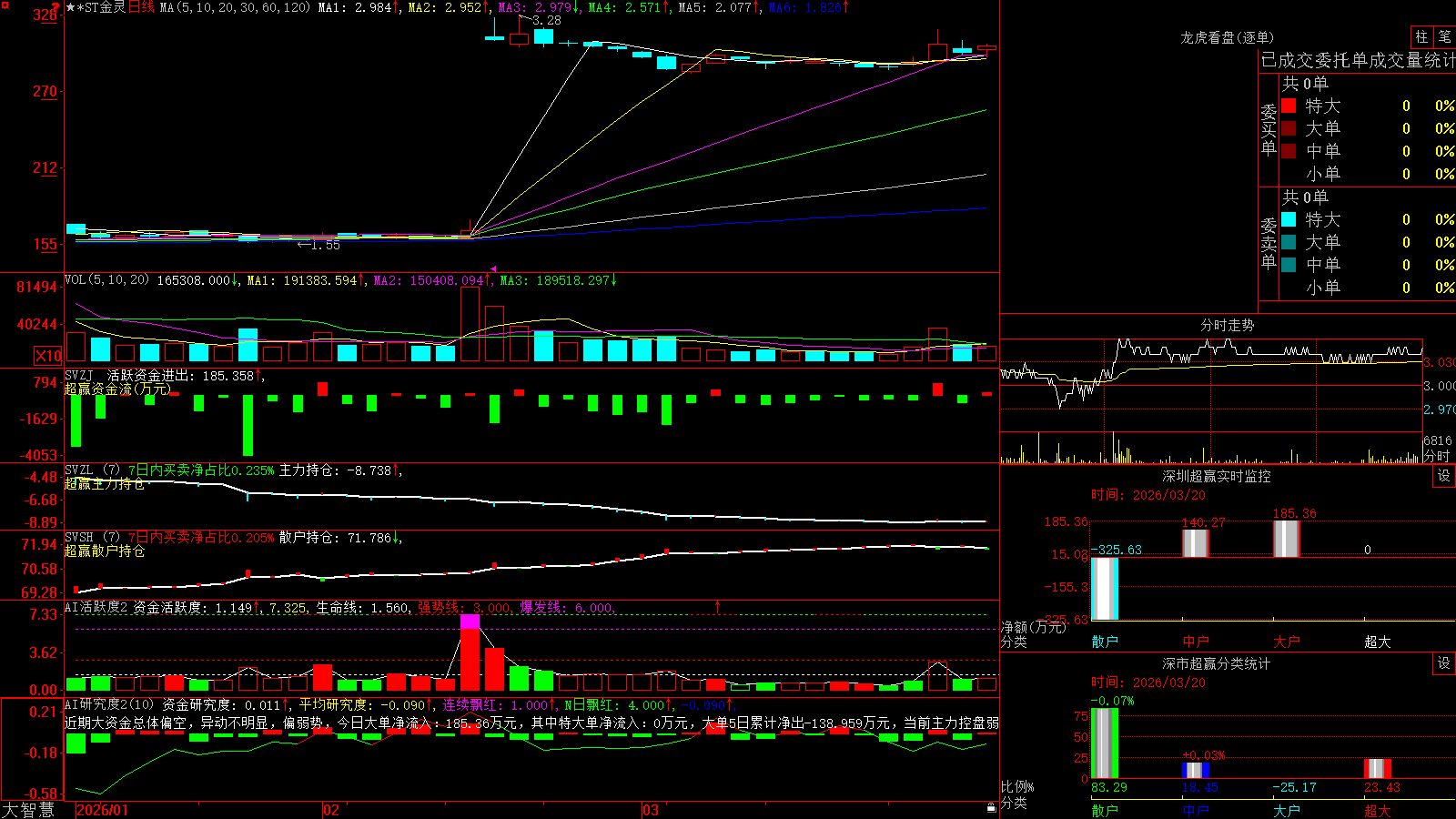1456x819 pixels.
Task: Click the magenta triangle marker above volume pane
Action: (x=493, y=269)
